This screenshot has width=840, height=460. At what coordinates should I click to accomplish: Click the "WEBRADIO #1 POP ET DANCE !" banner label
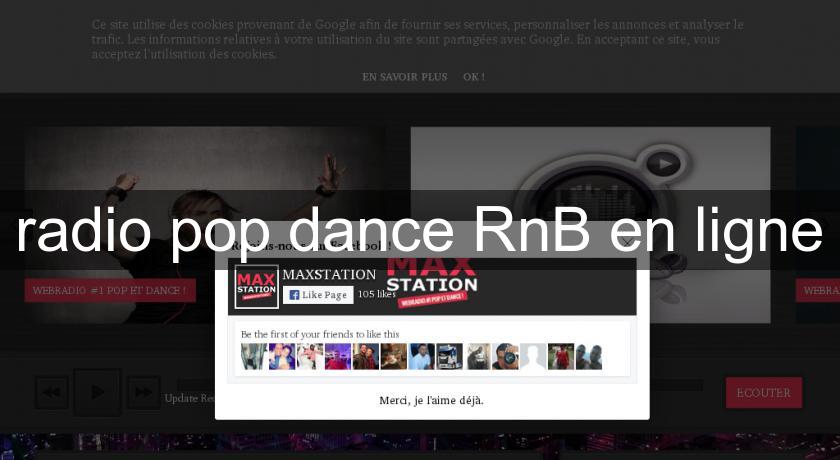coord(109,291)
